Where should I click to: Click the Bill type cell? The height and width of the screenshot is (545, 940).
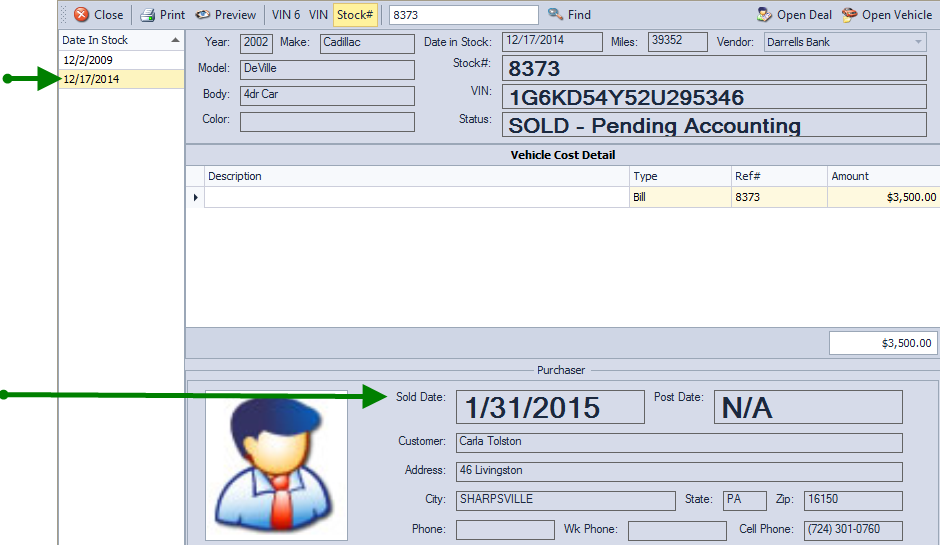click(680, 197)
